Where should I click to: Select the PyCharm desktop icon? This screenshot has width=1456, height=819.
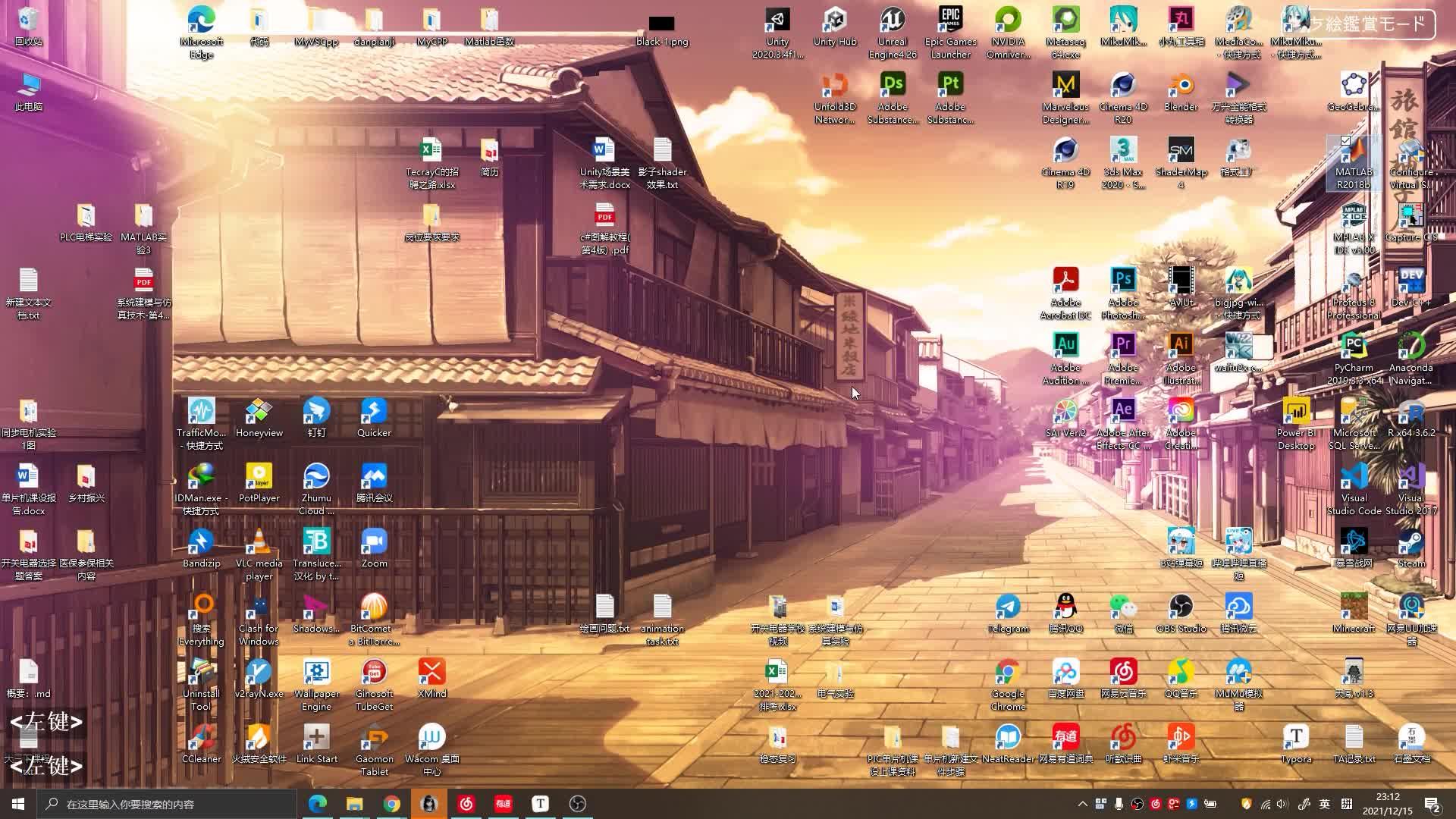[x=1354, y=359]
